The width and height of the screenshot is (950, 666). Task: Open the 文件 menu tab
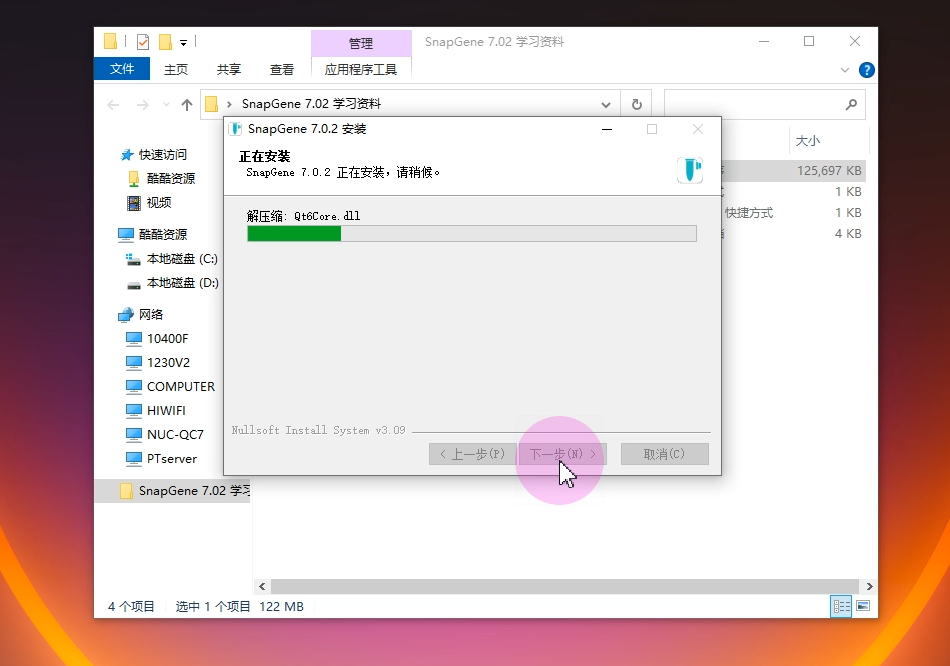(122, 69)
